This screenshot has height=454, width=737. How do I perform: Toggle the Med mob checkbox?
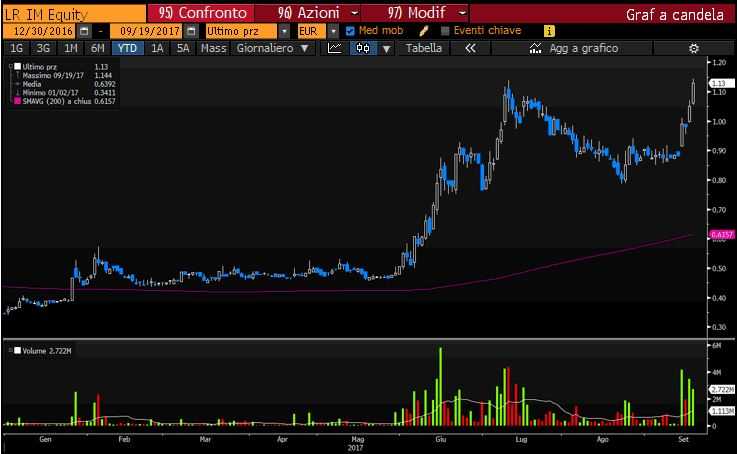(349, 31)
